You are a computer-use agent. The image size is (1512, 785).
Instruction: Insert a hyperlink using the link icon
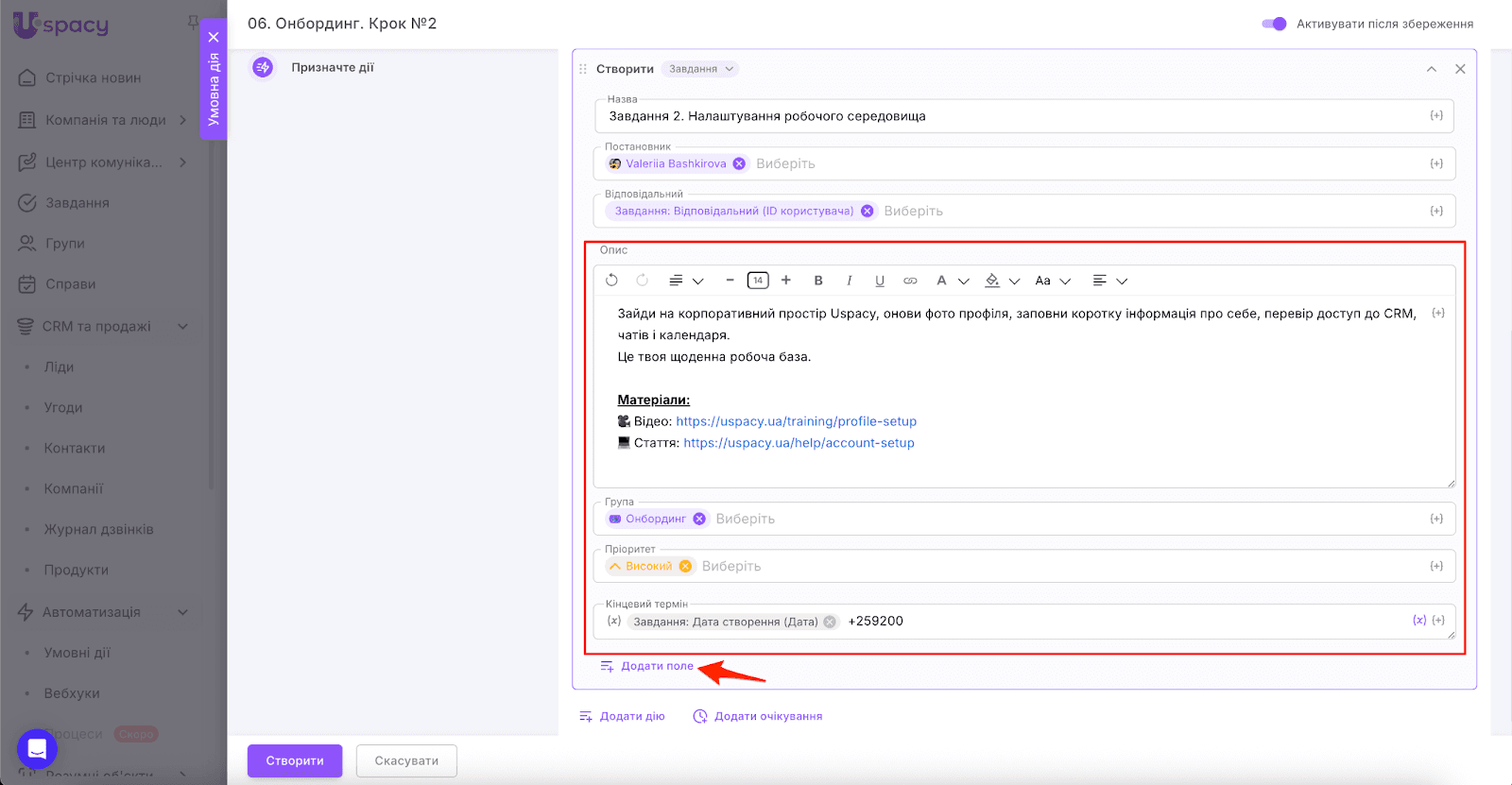pyautogui.click(x=910, y=281)
